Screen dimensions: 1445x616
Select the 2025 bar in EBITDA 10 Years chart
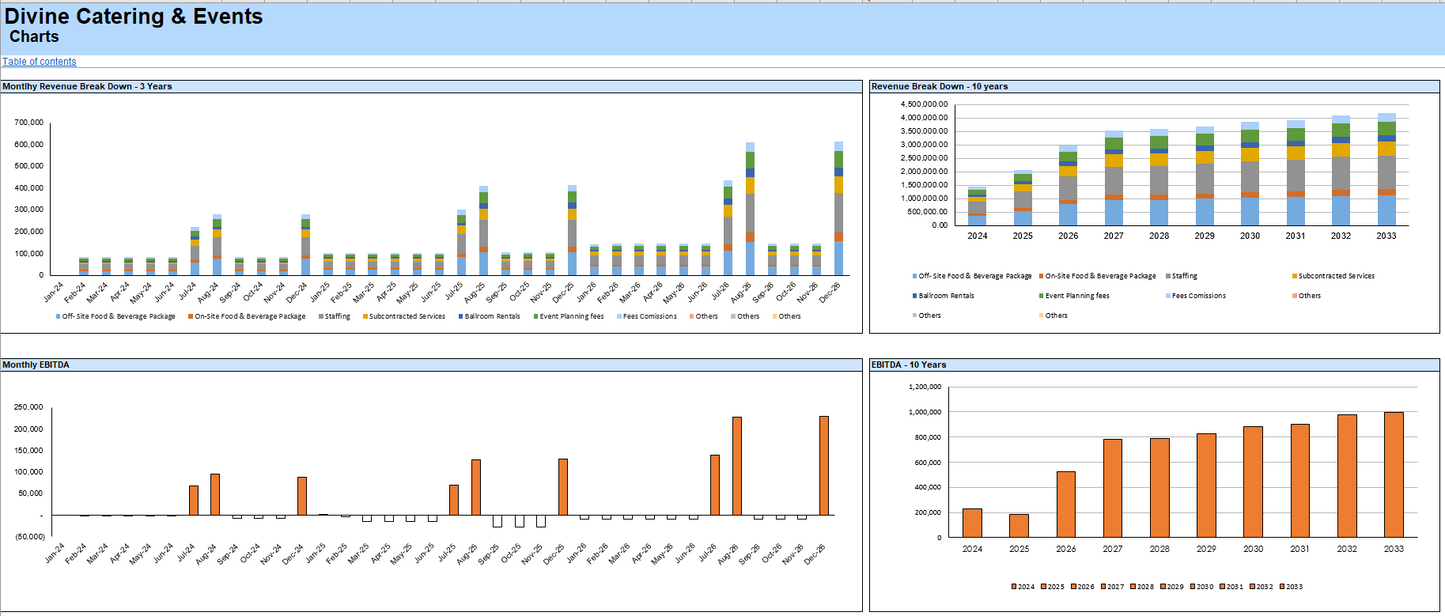pos(1019,525)
